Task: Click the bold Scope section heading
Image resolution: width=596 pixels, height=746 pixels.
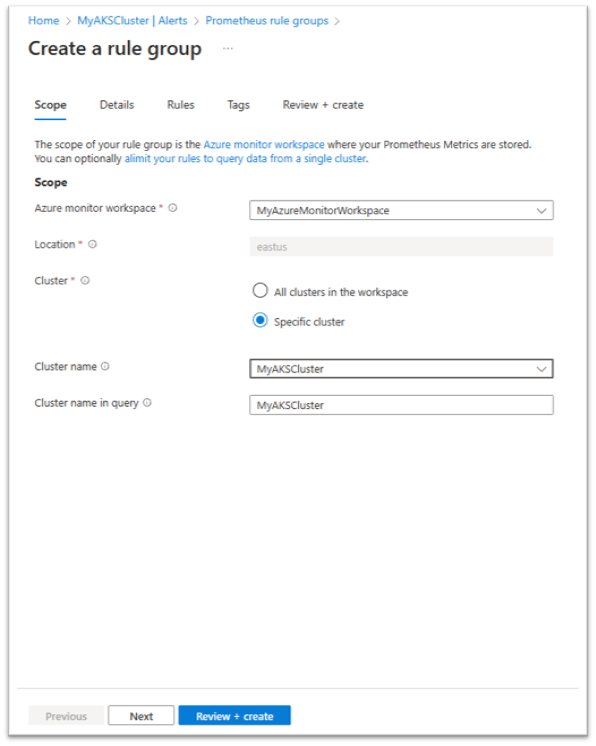Action: (x=51, y=182)
